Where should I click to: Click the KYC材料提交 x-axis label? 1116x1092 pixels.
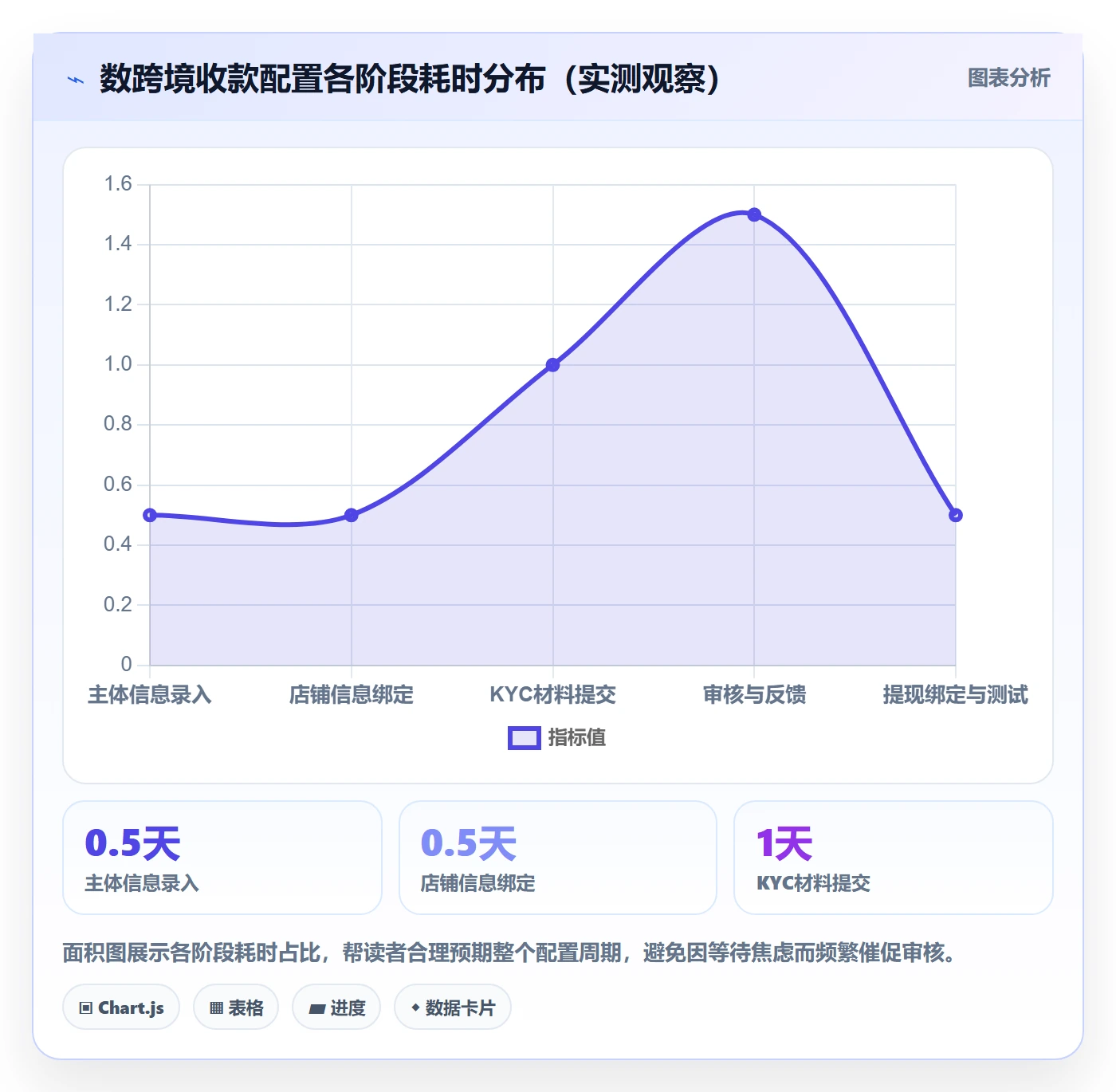click(553, 694)
